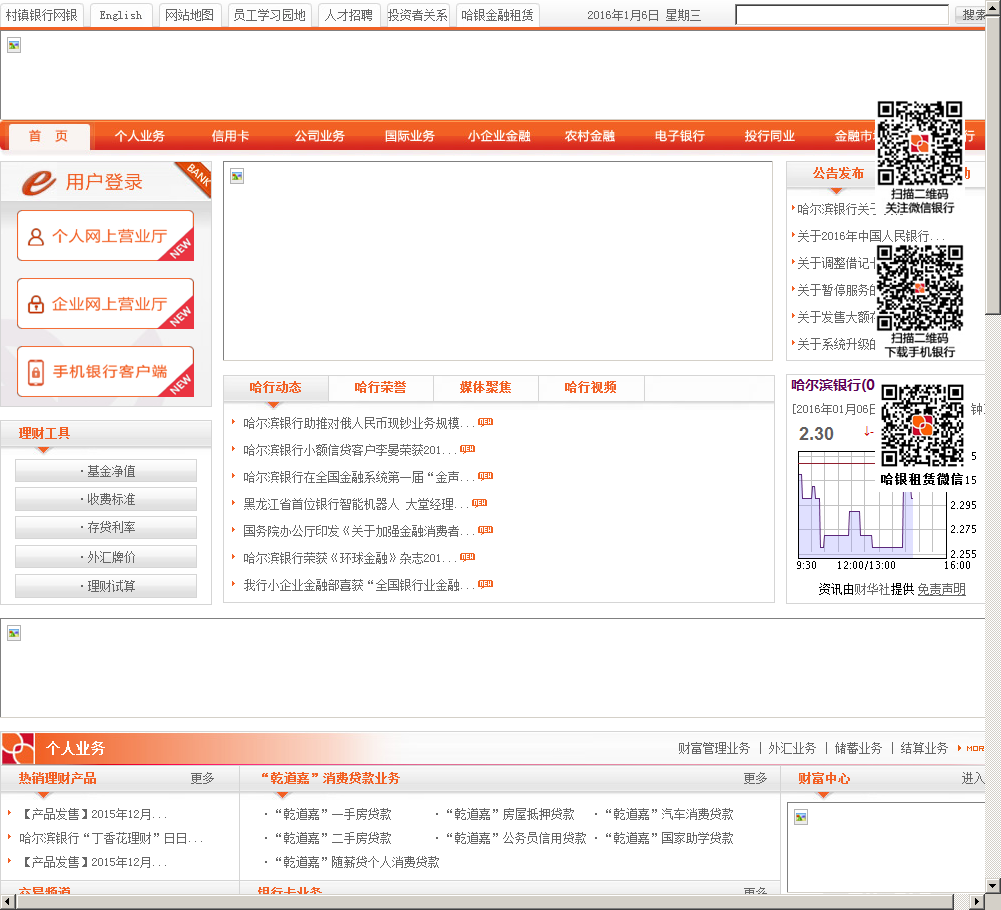Open 财富管理业务 link in 个人业务 header

click(x=714, y=748)
